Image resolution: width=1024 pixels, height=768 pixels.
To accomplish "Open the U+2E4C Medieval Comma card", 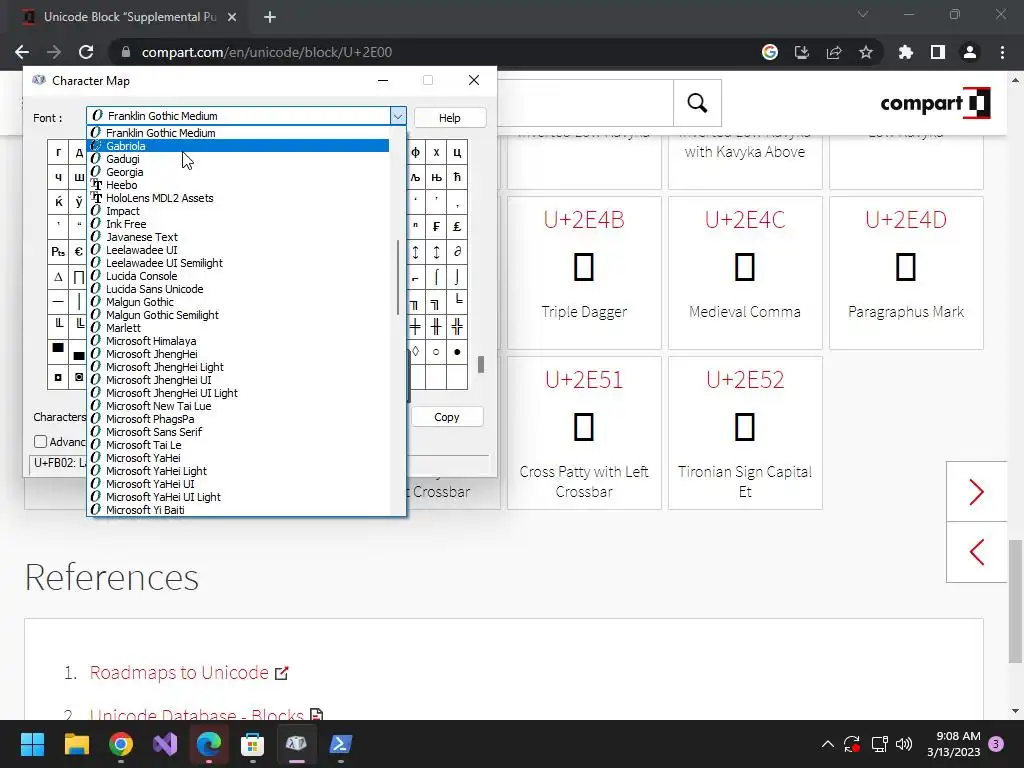I will pyautogui.click(x=745, y=272).
